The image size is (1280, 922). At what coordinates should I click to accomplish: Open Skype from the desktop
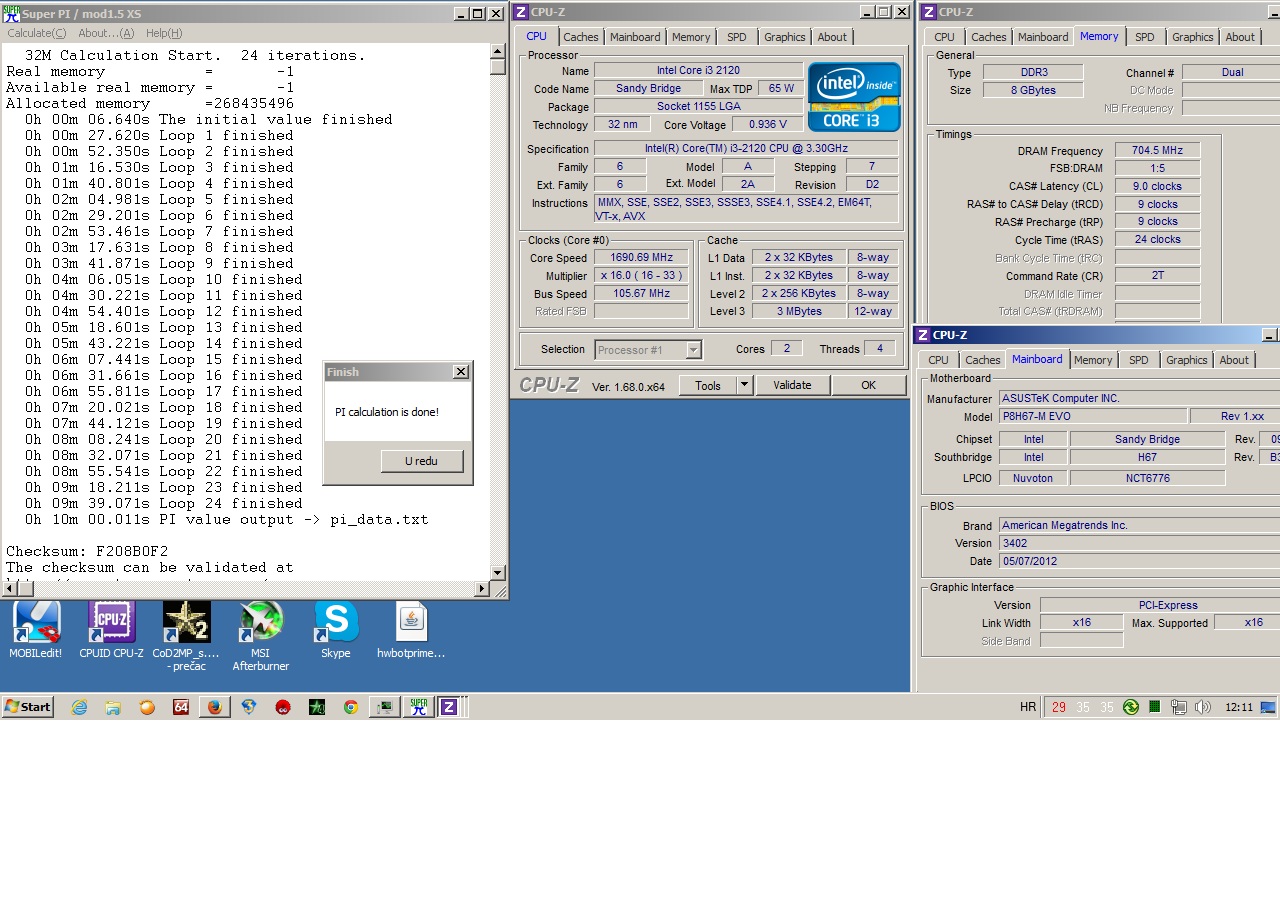click(336, 629)
